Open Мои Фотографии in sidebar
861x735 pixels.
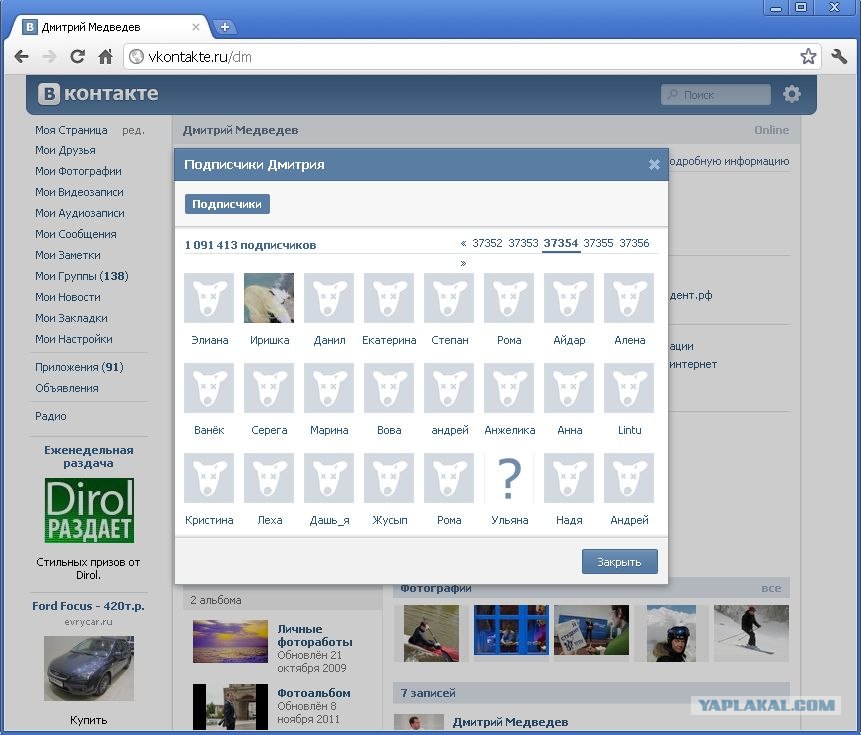click(79, 171)
